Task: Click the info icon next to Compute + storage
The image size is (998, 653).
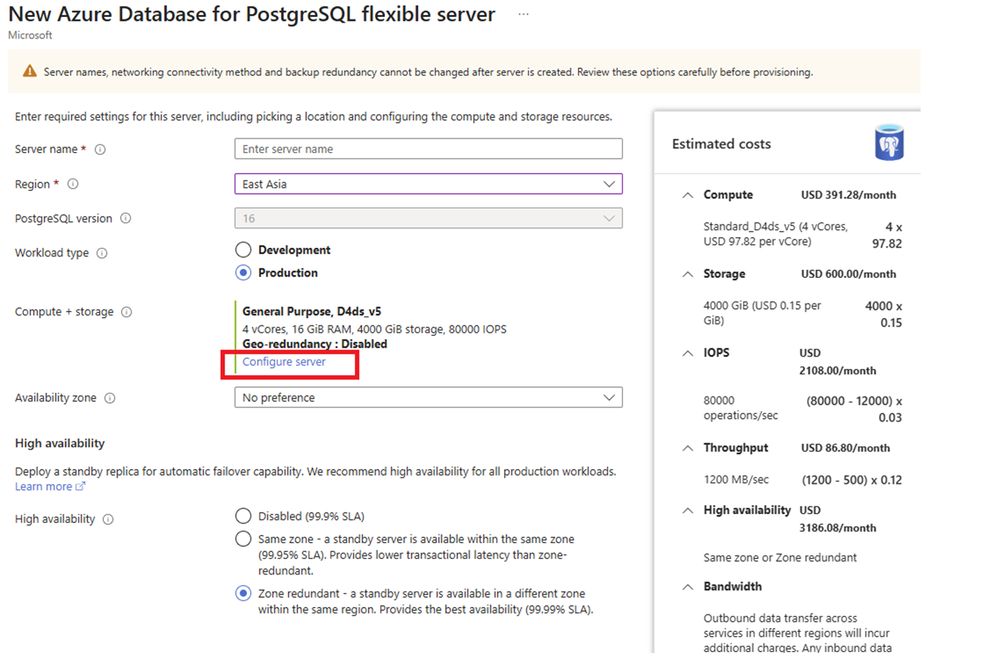Action: [x=127, y=312]
